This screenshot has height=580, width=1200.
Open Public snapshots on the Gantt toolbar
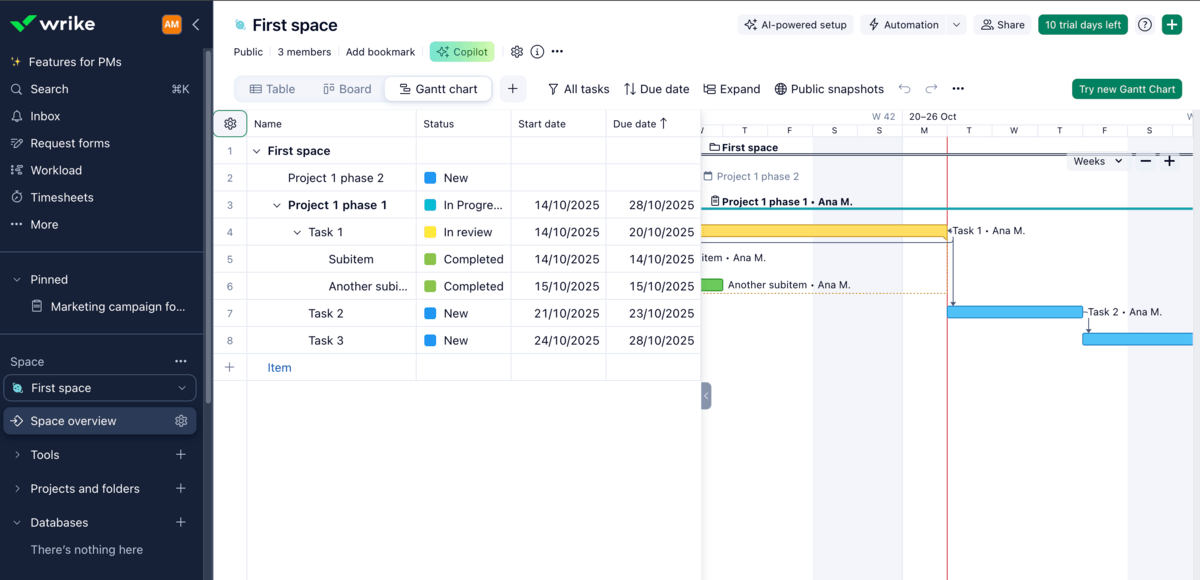pyautogui.click(x=828, y=89)
